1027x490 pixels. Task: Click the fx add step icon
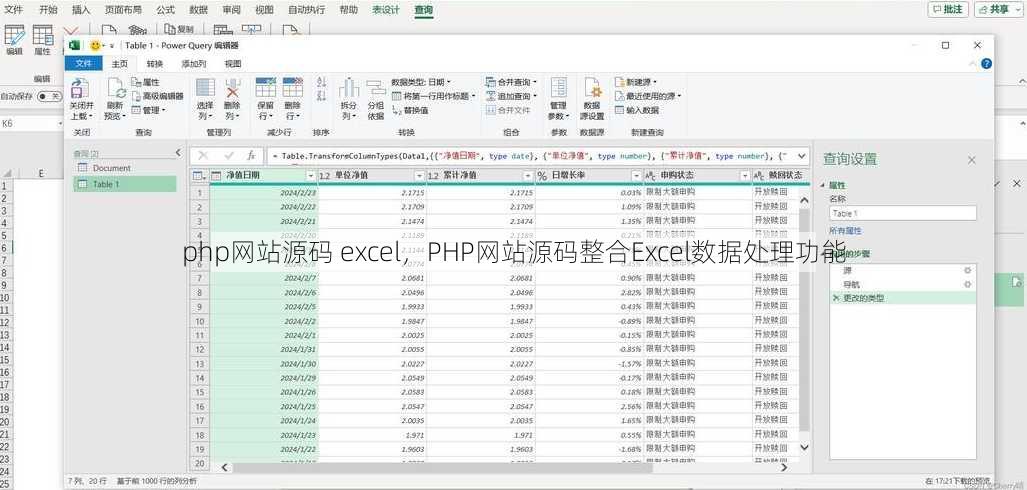point(252,156)
